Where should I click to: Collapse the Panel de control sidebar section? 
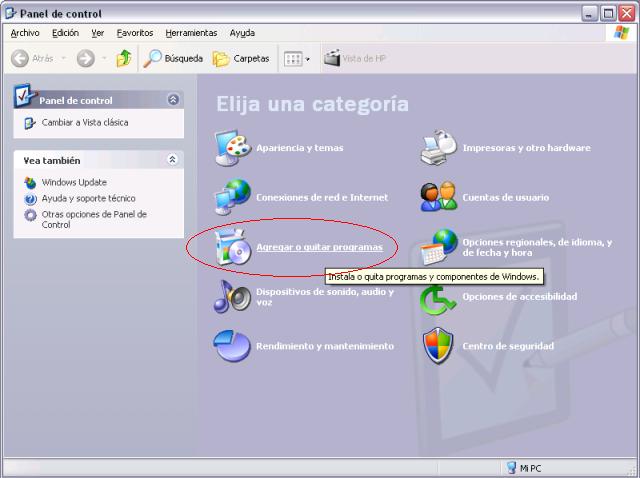tap(173, 100)
